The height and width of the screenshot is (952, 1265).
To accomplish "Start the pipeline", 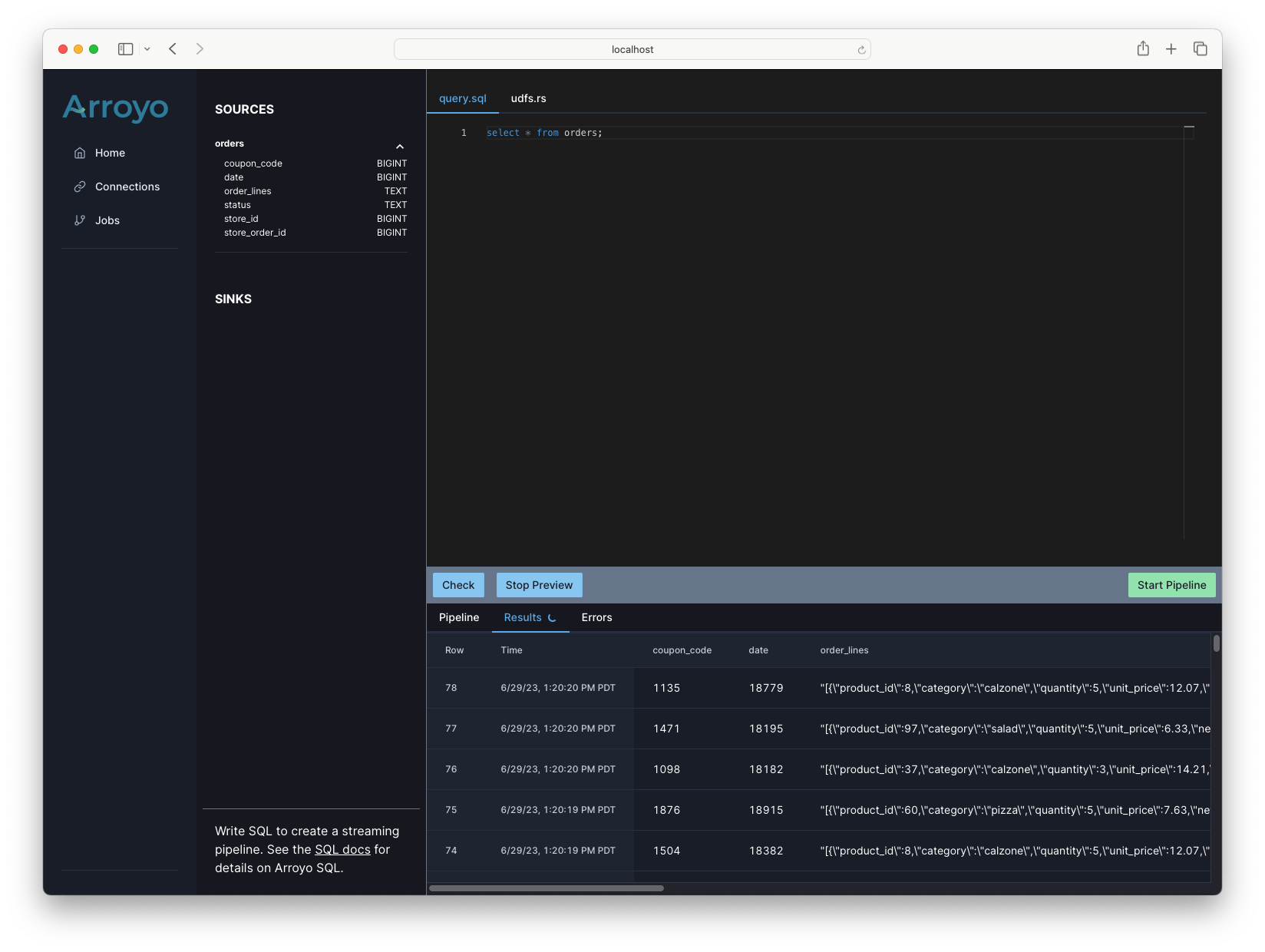I will tap(1171, 584).
